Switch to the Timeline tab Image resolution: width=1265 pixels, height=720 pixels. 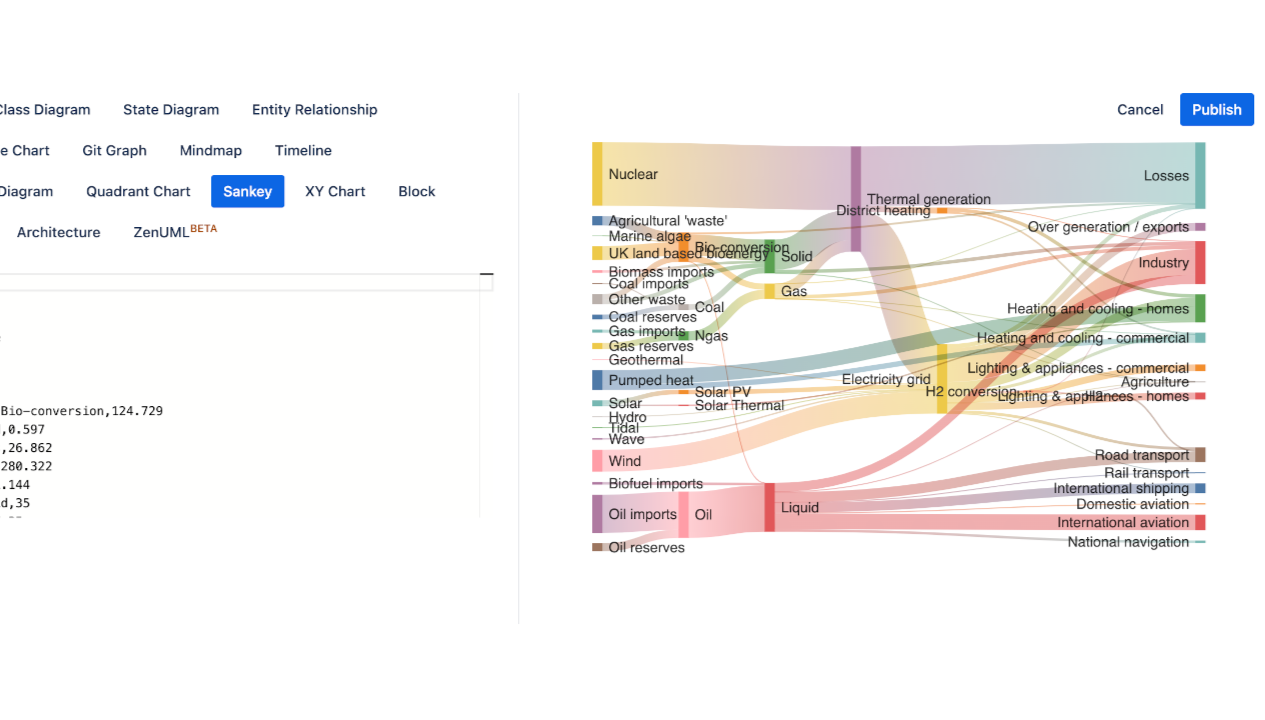tap(303, 151)
